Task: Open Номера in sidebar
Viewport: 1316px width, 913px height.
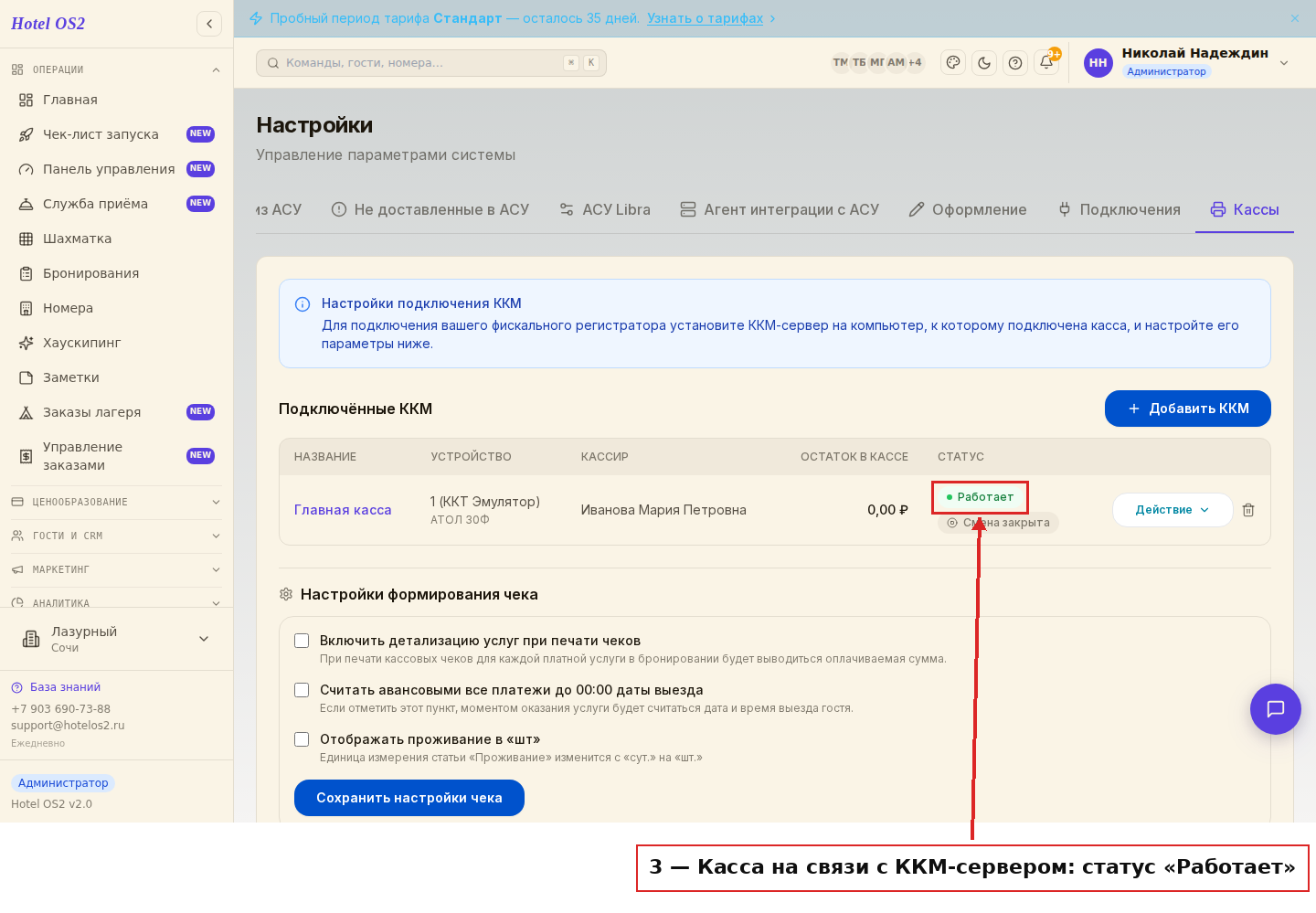Action: (x=117, y=308)
